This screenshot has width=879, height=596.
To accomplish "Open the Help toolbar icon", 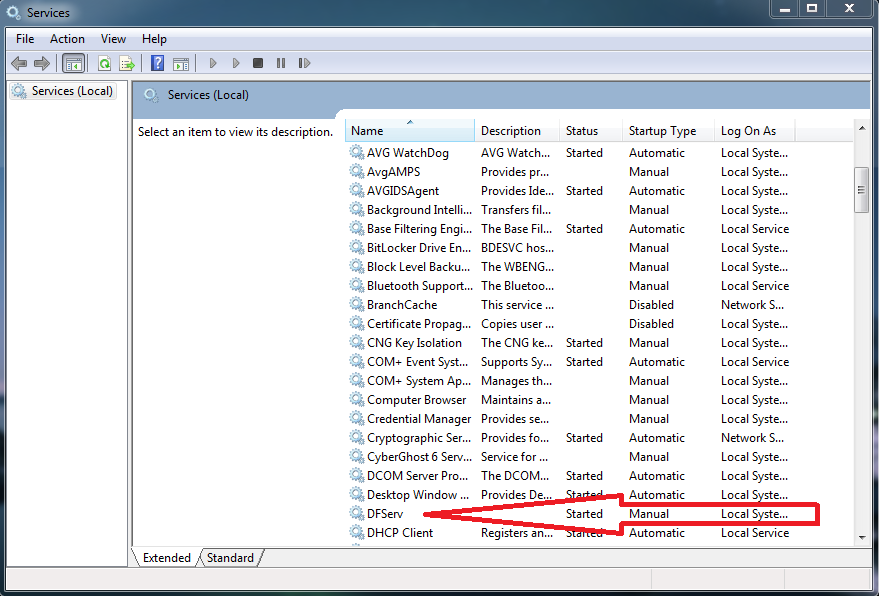I will coord(158,63).
